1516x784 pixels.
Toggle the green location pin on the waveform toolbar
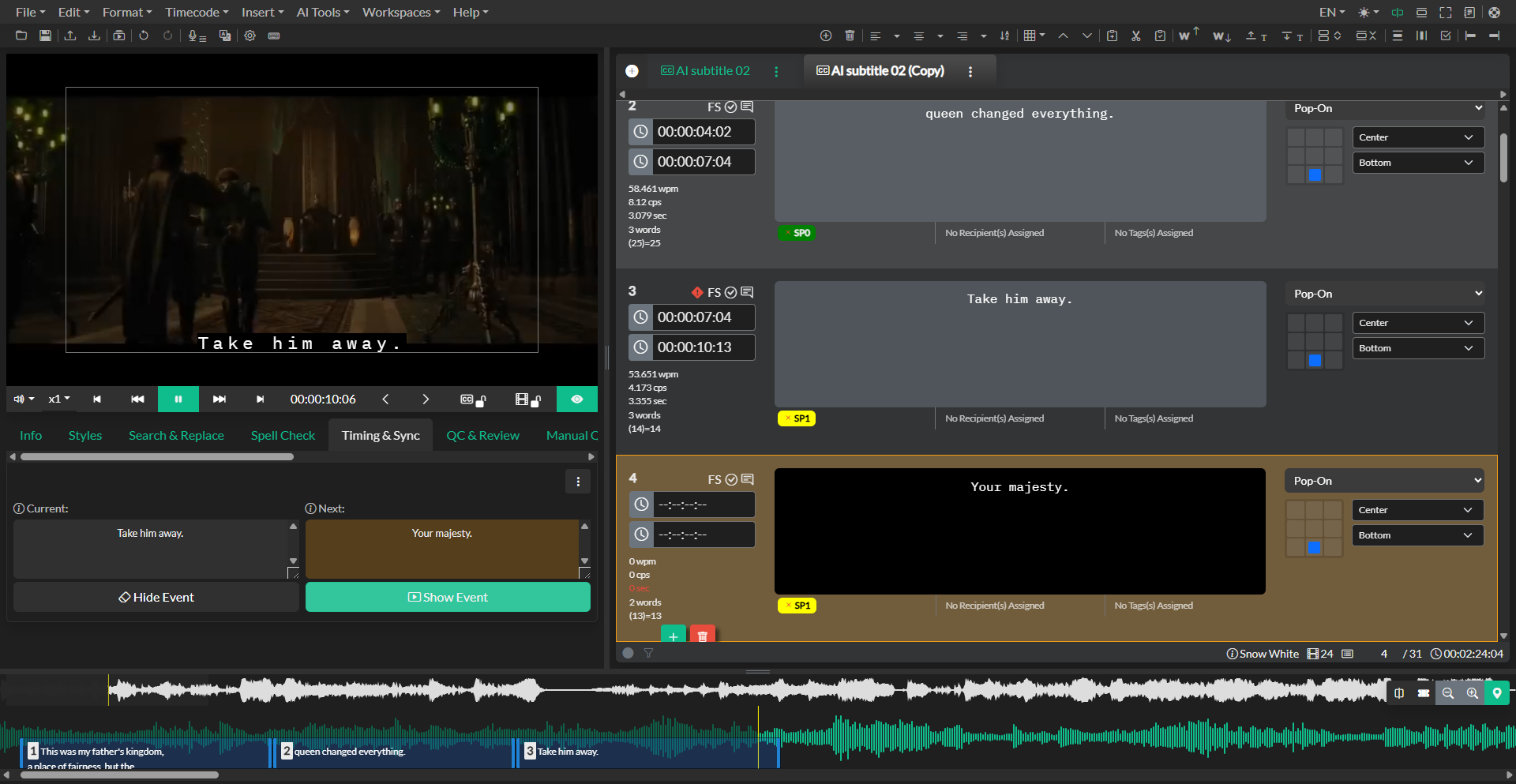[x=1497, y=693]
